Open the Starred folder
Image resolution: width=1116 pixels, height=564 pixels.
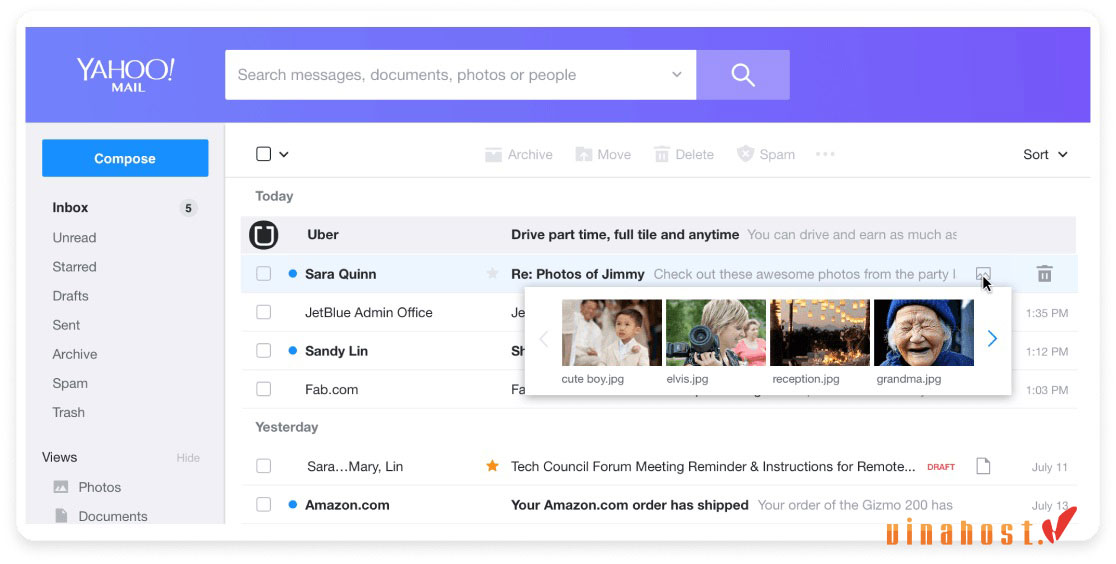point(74,267)
